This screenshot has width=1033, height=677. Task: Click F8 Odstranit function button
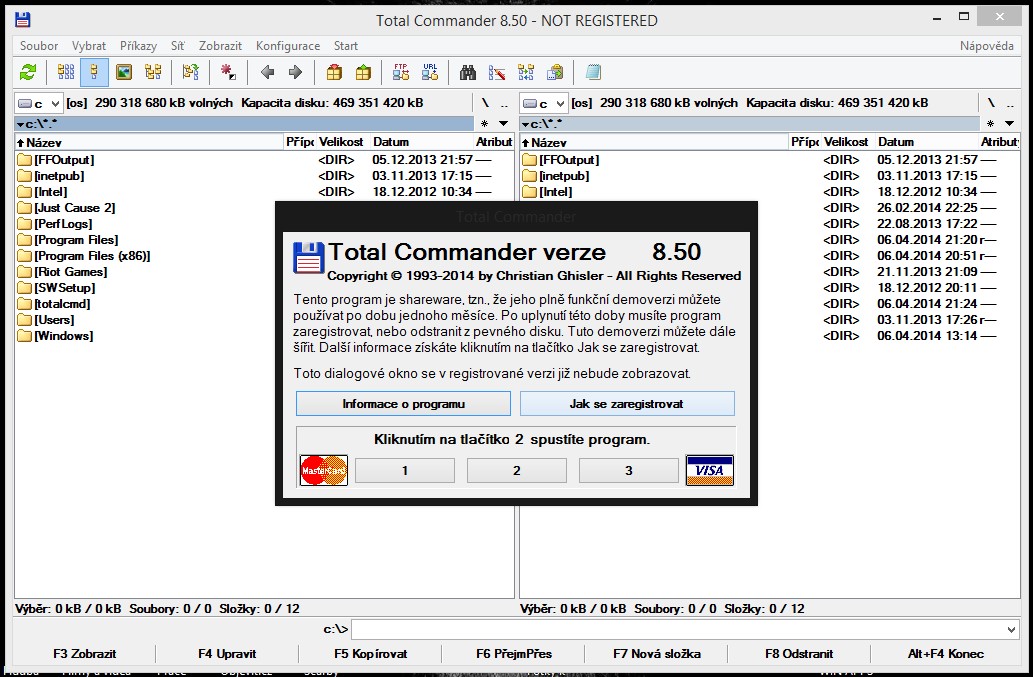pos(799,654)
